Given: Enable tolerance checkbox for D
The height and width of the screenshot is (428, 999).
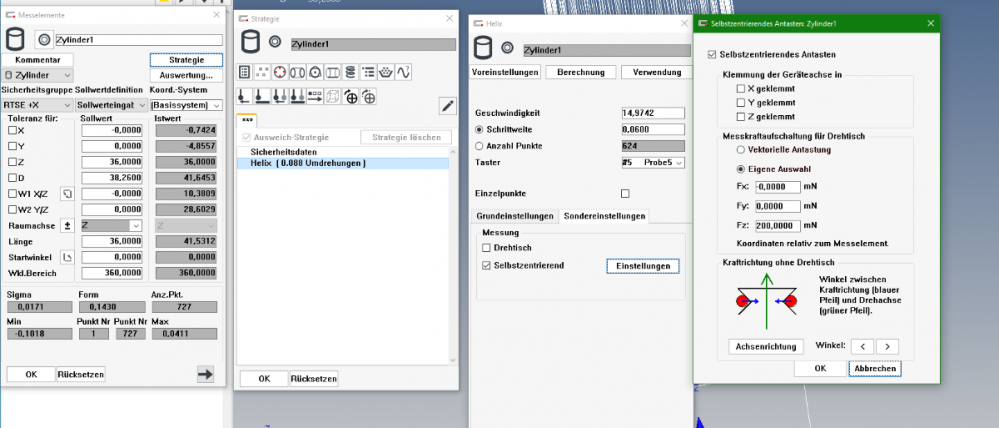Looking at the screenshot, I should point(12,178).
